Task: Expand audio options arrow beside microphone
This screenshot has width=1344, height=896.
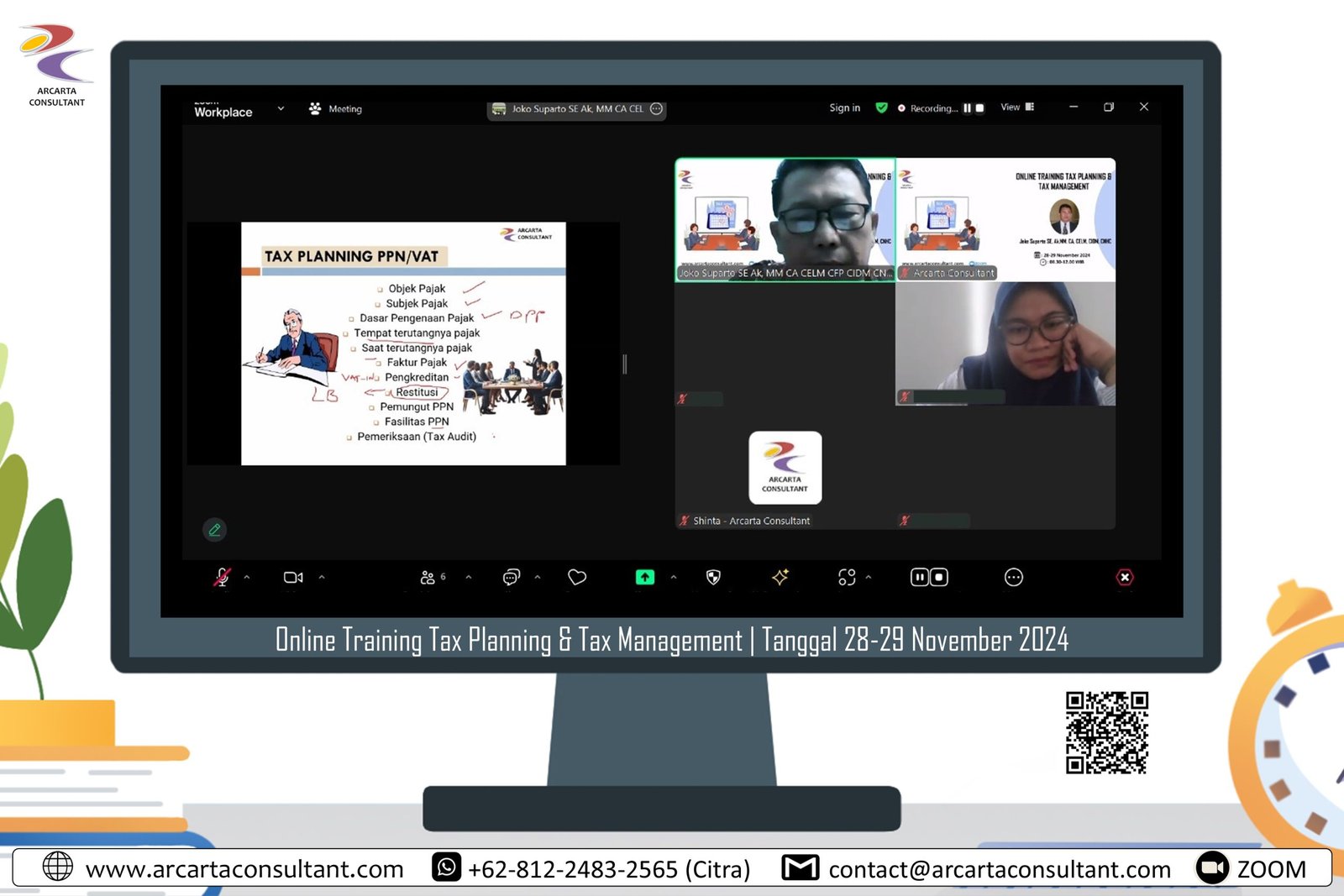Action: [247, 578]
